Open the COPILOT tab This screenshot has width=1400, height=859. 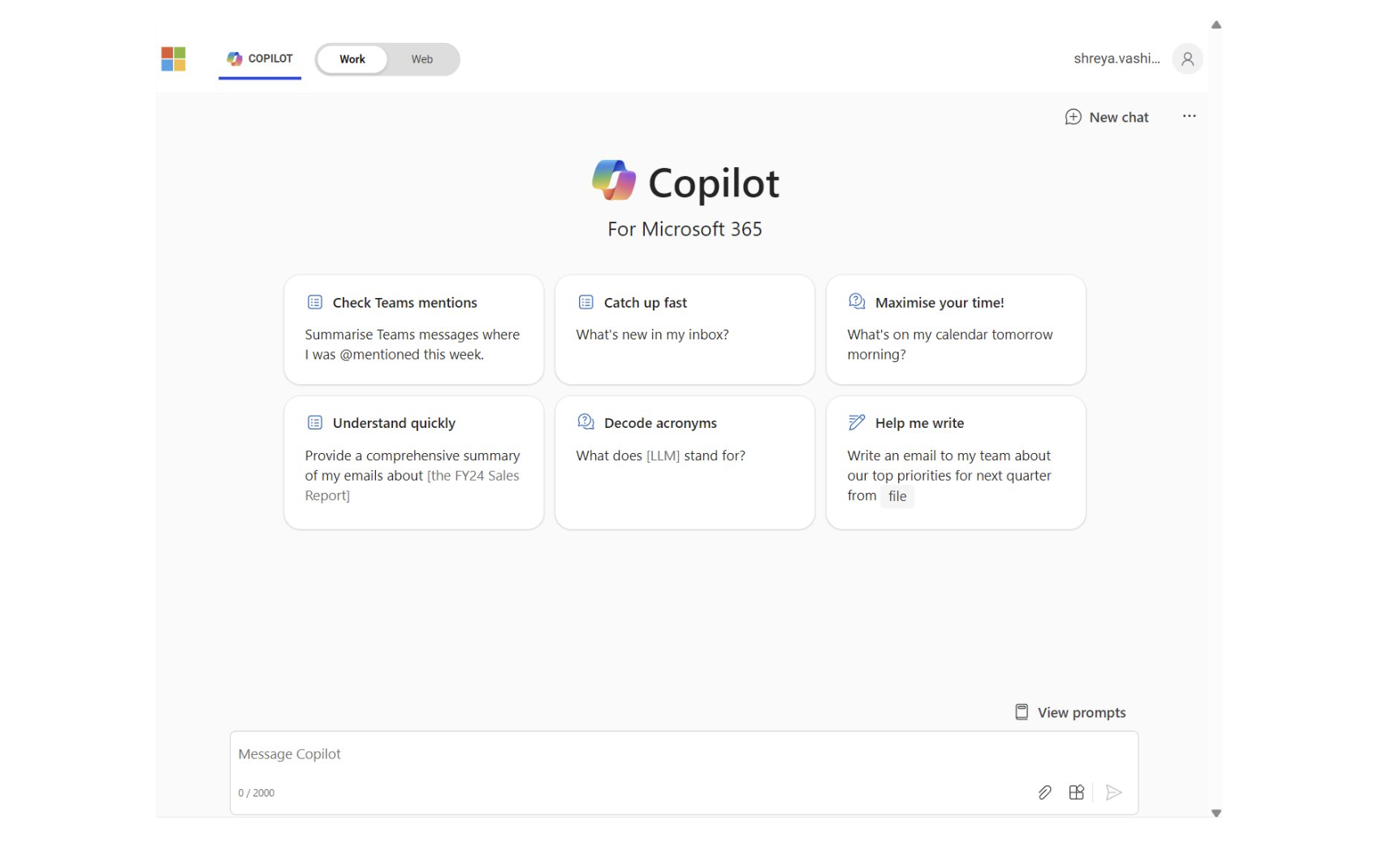[x=260, y=58]
